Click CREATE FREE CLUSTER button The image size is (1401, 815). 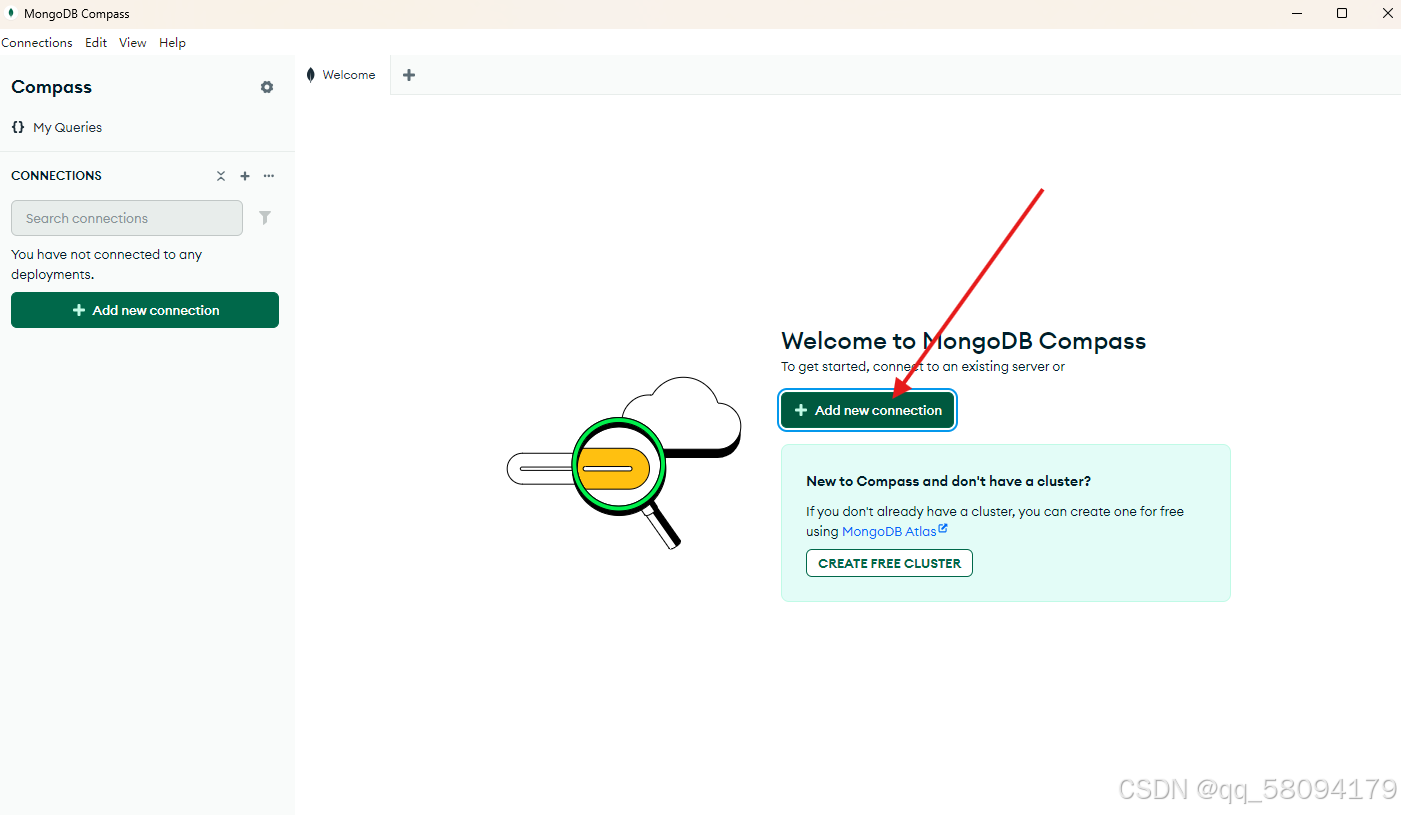coord(889,563)
